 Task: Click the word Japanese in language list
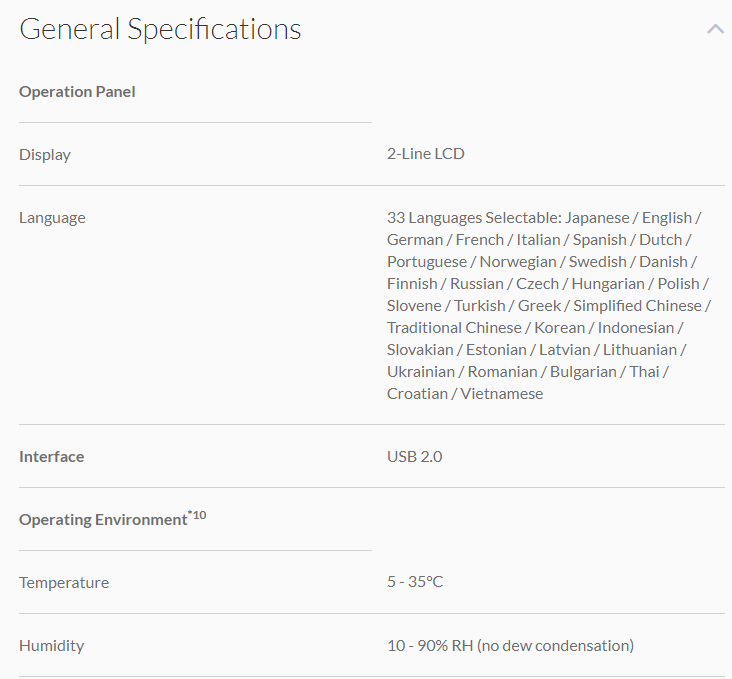point(598,218)
